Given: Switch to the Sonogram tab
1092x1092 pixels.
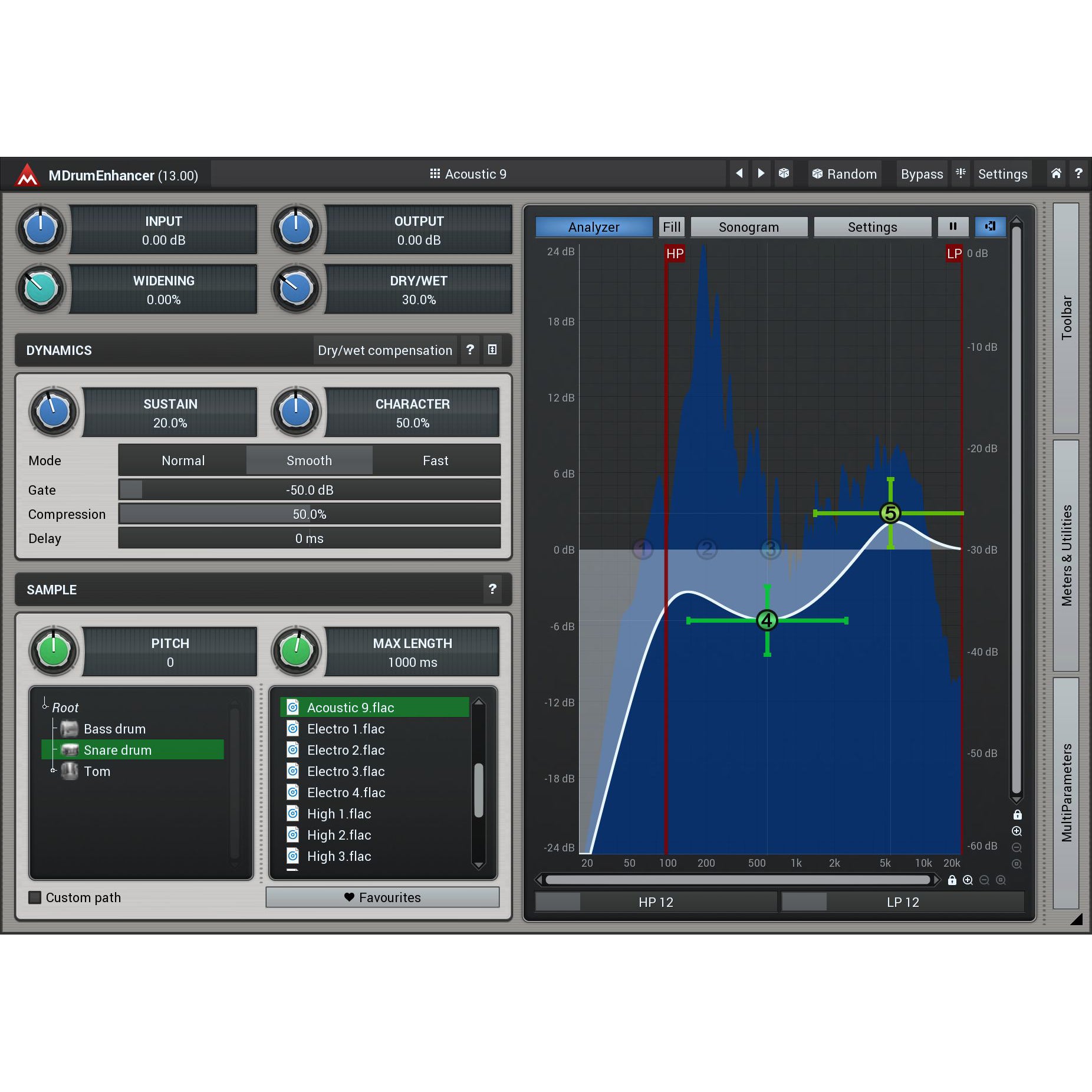Looking at the screenshot, I should [748, 227].
